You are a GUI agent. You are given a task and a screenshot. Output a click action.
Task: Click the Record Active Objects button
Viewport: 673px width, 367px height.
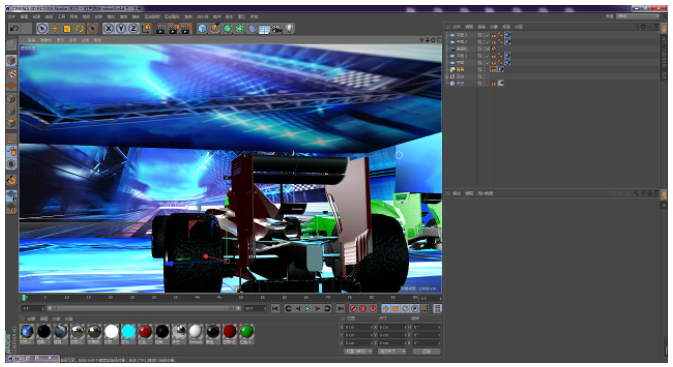click(x=353, y=309)
